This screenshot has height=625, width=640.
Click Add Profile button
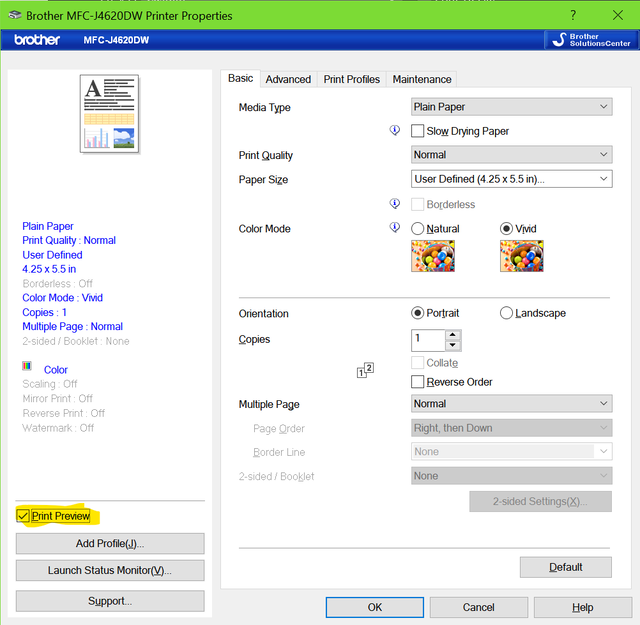pos(110,543)
